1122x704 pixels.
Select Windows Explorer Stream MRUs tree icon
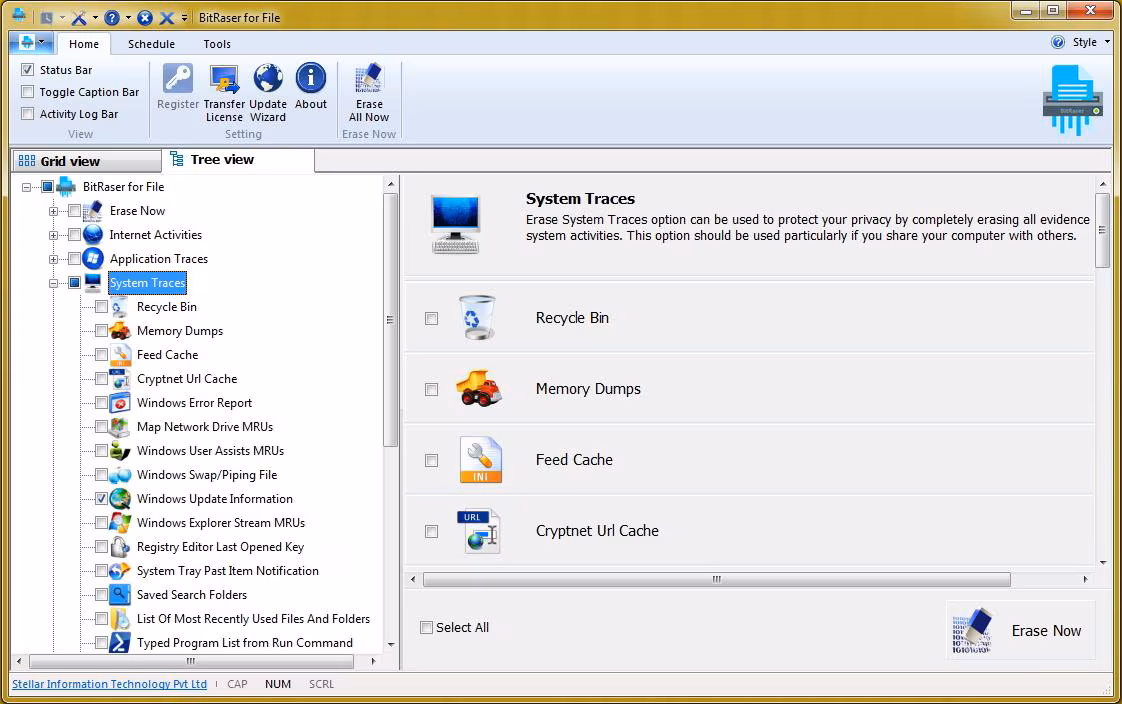(x=120, y=523)
